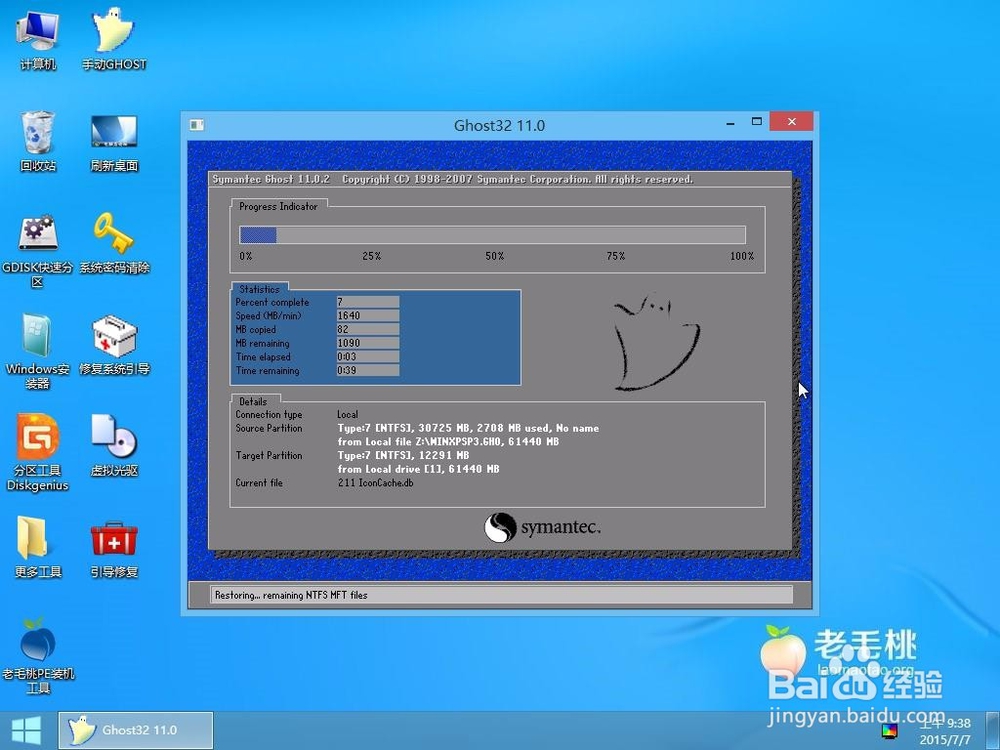
Task: Click the Time remaining value 0:39
Action: (368, 371)
